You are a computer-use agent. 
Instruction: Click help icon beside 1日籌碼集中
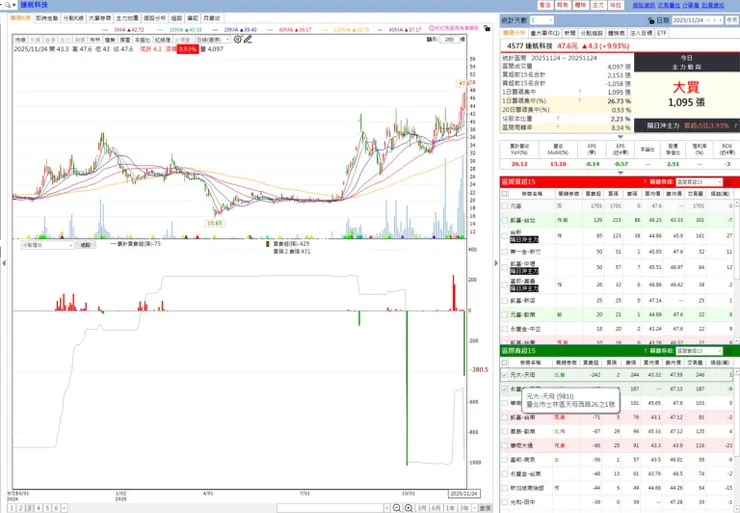[580, 92]
